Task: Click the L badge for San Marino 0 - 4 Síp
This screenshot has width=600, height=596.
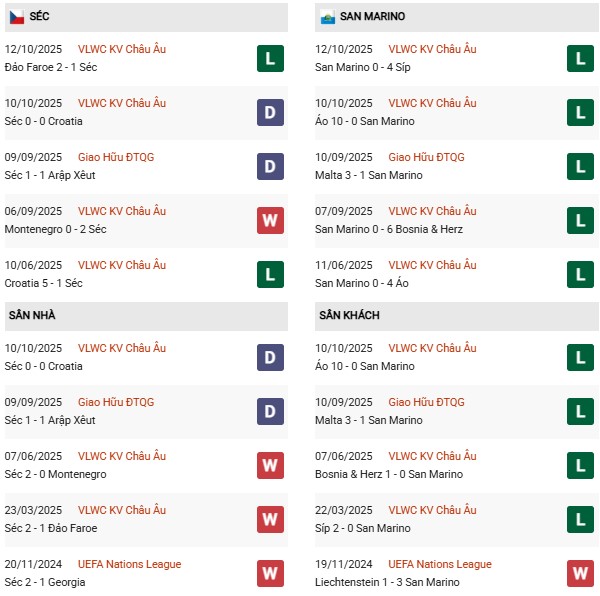Action: pos(580,58)
